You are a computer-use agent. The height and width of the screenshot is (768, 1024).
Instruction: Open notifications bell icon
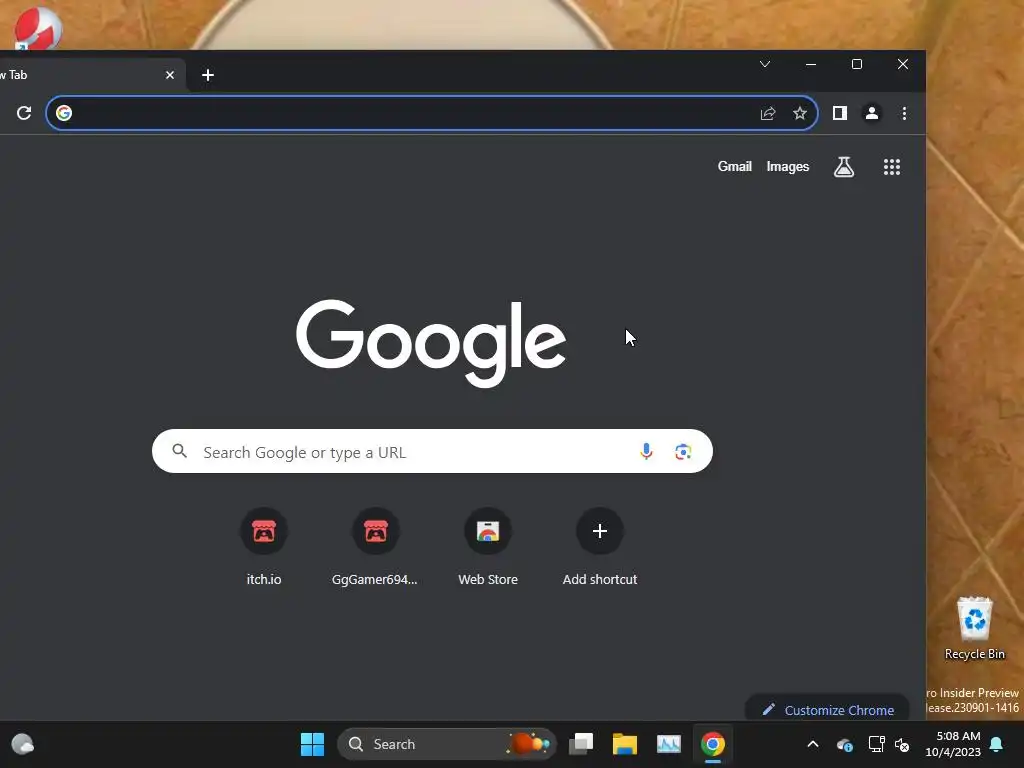click(997, 744)
